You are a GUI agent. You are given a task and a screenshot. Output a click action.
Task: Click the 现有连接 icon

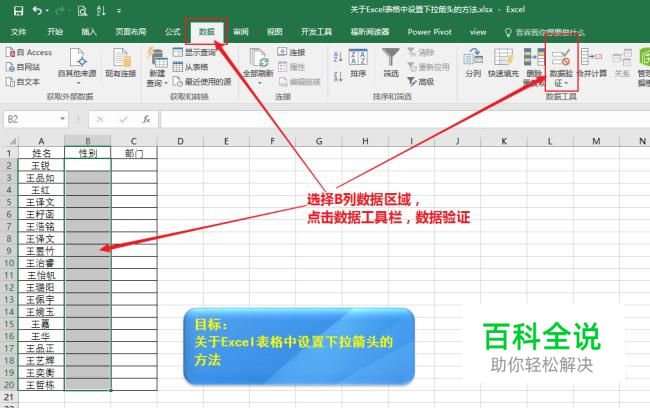121,63
